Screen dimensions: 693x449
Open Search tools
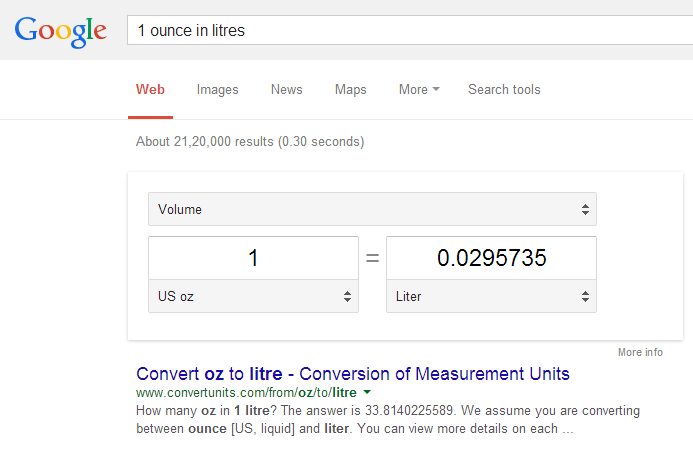coord(504,89)
